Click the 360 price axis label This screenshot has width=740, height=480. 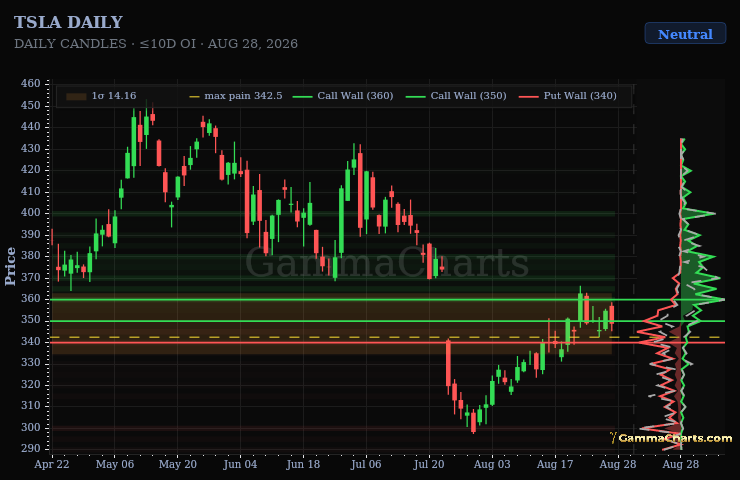pos(31,298)
